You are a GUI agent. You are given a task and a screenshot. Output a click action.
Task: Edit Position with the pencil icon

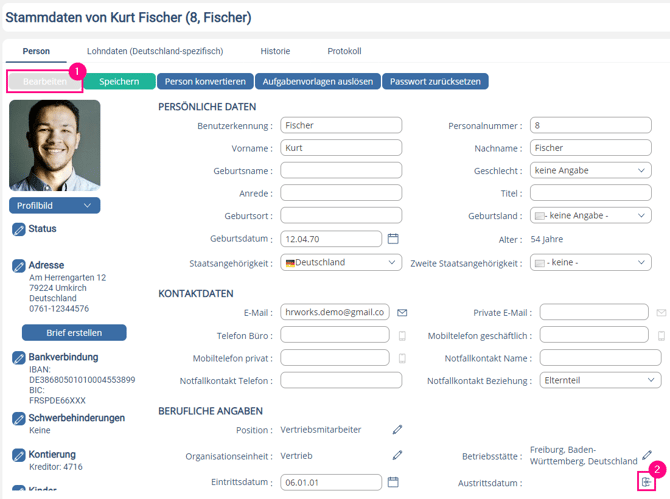click(397, 430)
